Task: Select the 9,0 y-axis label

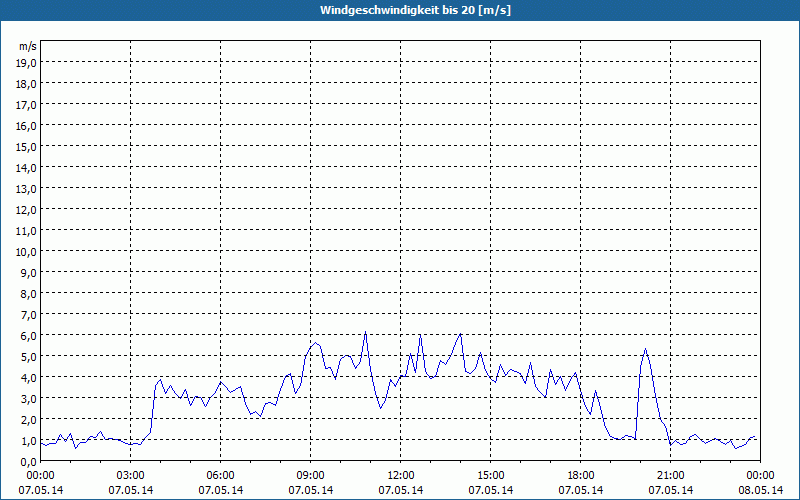Action: pyautogui.click(x=29, y=272)
